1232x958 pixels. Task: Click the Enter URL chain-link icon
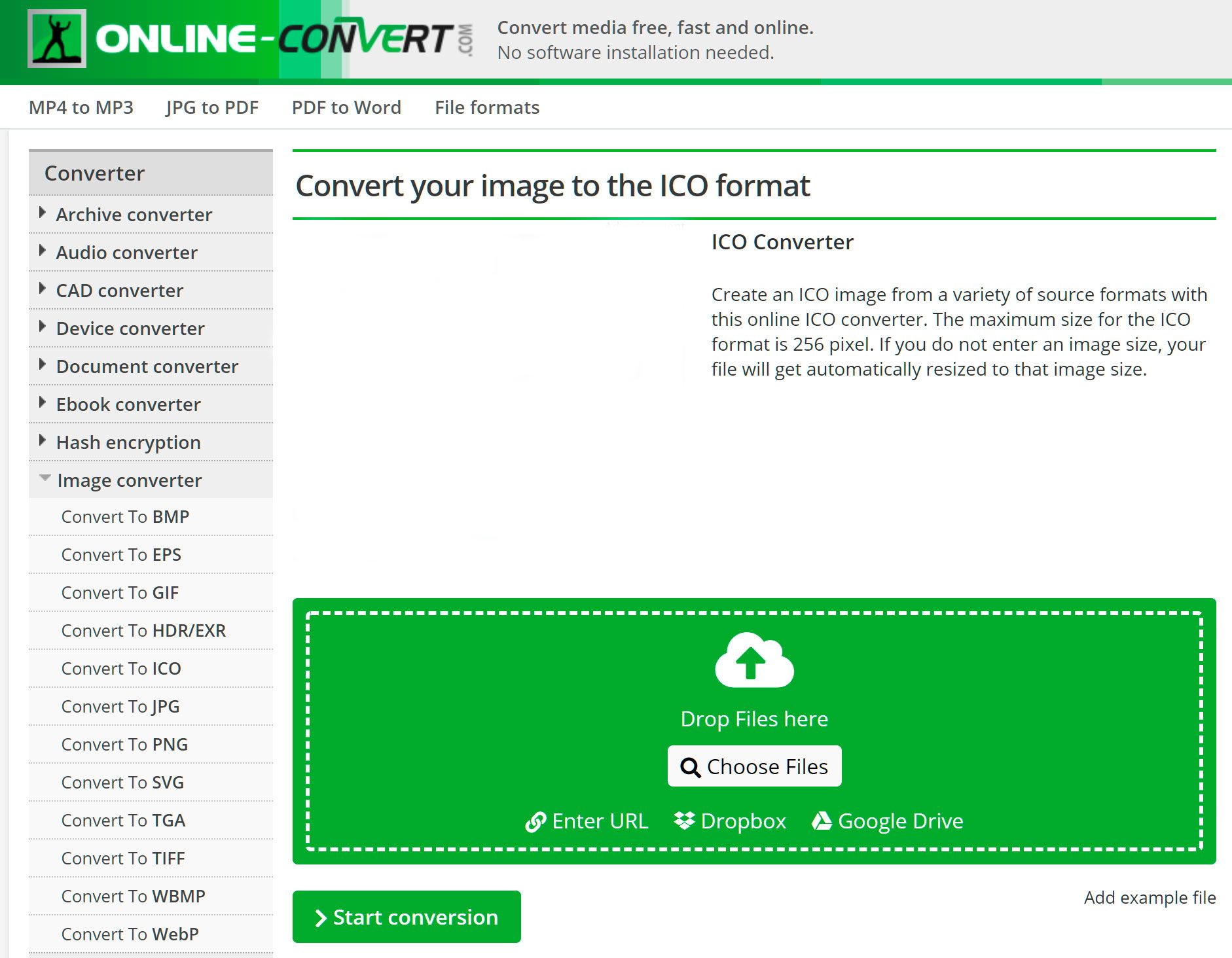[535, 822]
